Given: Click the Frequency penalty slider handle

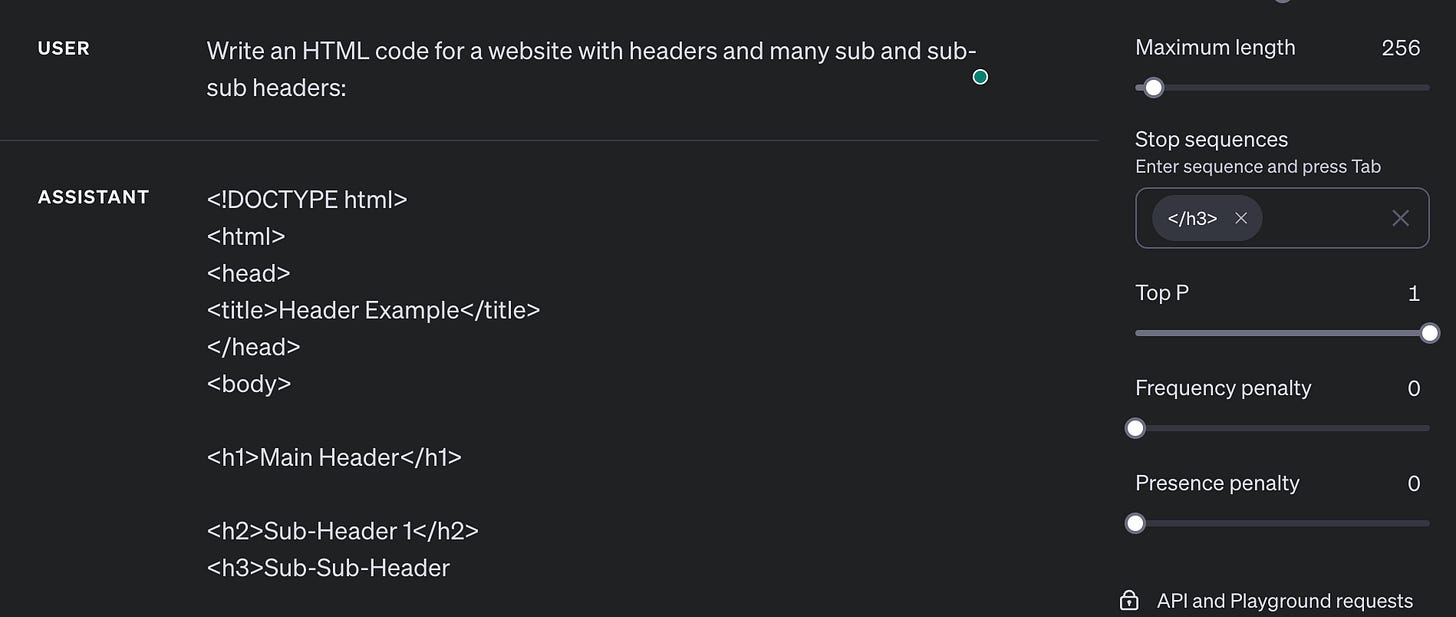Looking at the screenshot, I should pyautogui.click(x=1135, y=427).
